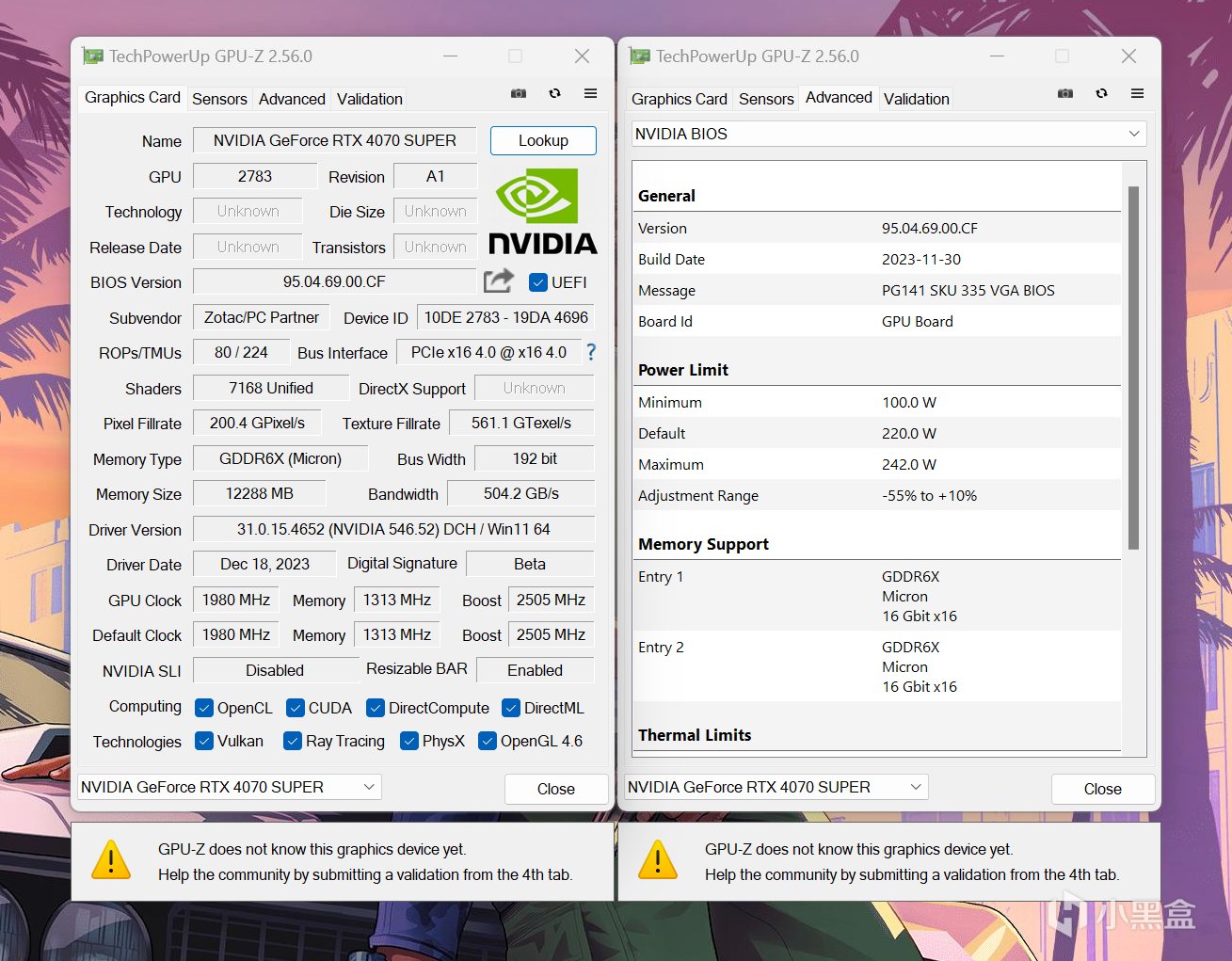Click the refresh icon in left GPU-Z toolbar
Viewport: 1232px width, 961px height.
coord(555,93)
